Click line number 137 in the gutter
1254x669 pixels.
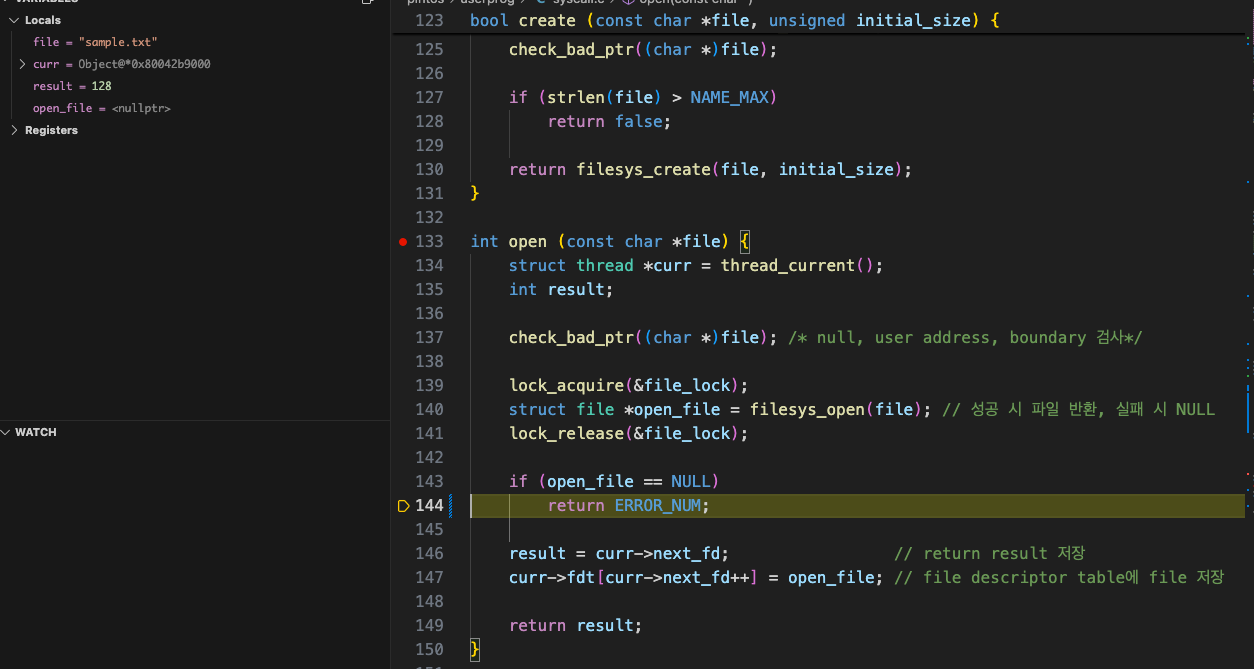[428, 337]
